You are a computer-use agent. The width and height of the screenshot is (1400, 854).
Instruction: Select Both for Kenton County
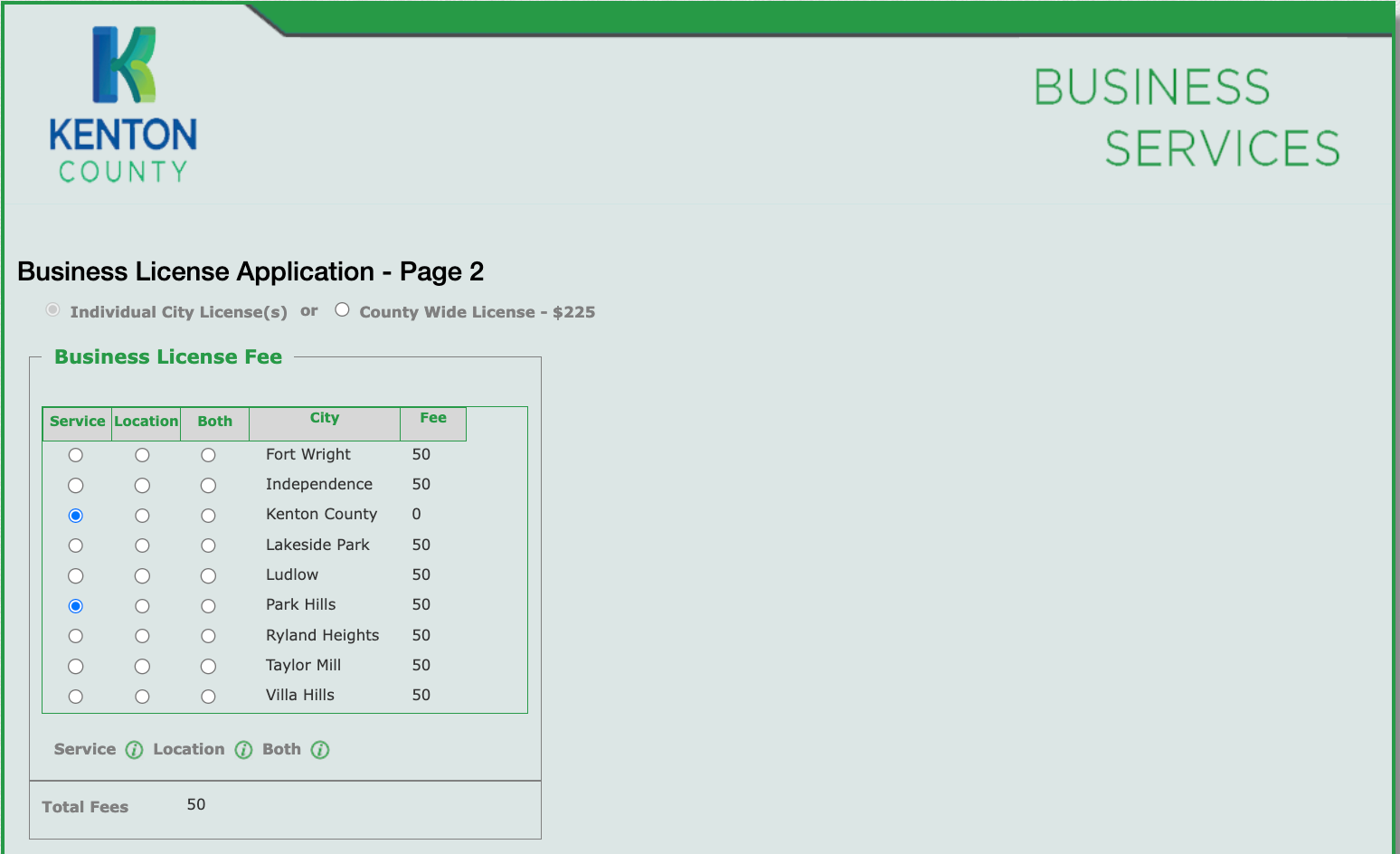click(x=208, y=516)
